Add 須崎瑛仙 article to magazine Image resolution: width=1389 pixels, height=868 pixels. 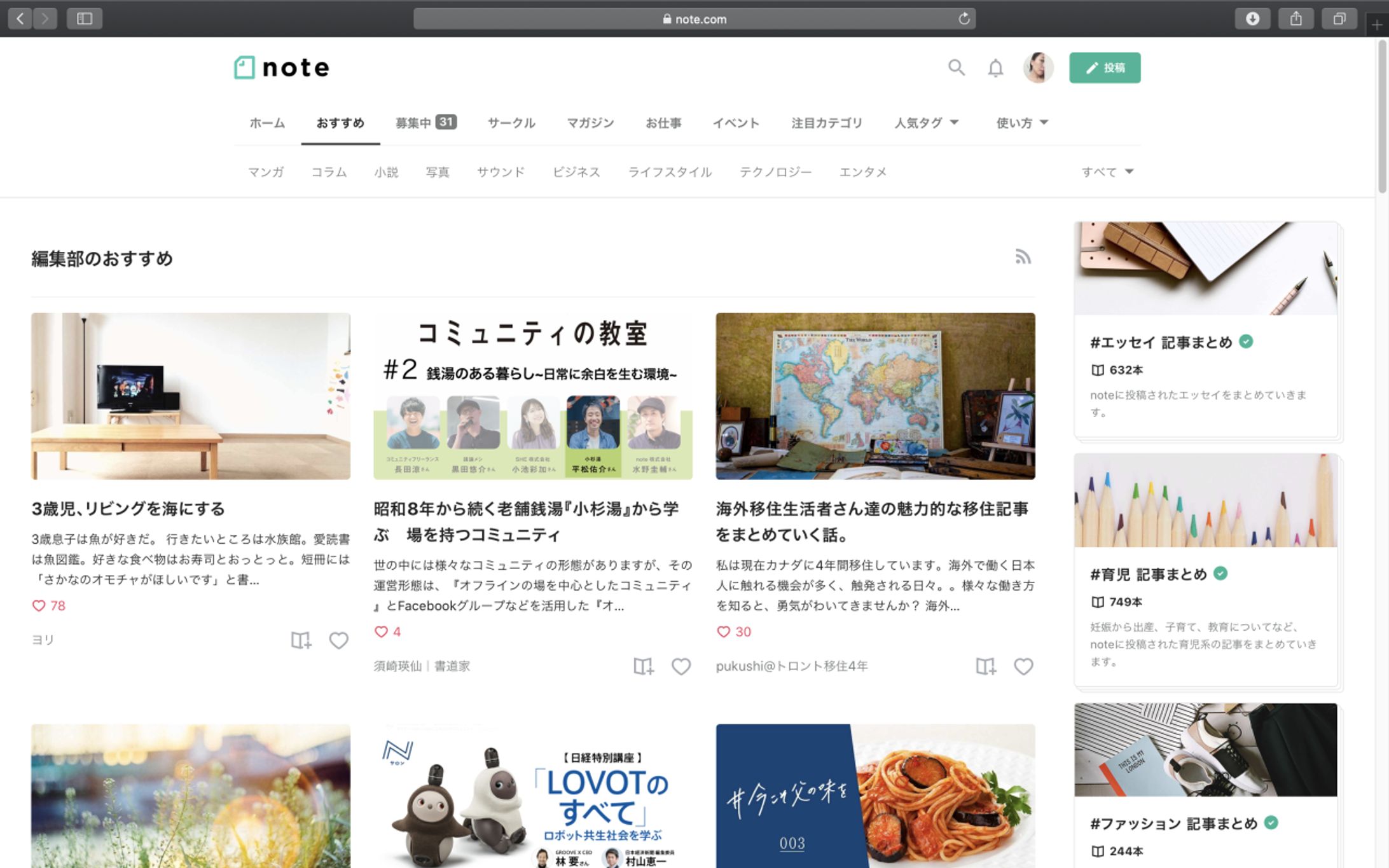(x=644, y=666)
